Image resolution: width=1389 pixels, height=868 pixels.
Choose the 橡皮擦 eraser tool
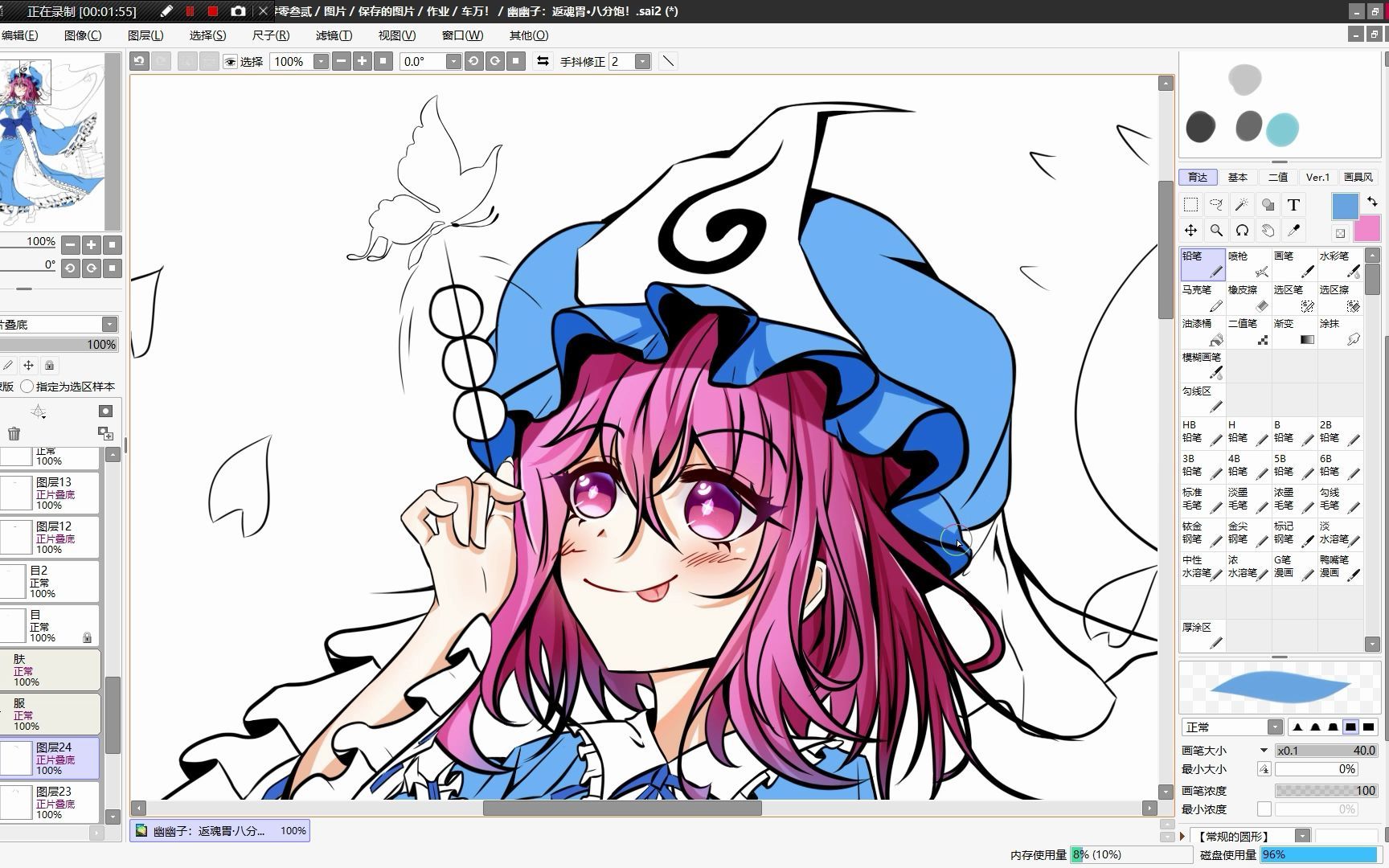1248,298
